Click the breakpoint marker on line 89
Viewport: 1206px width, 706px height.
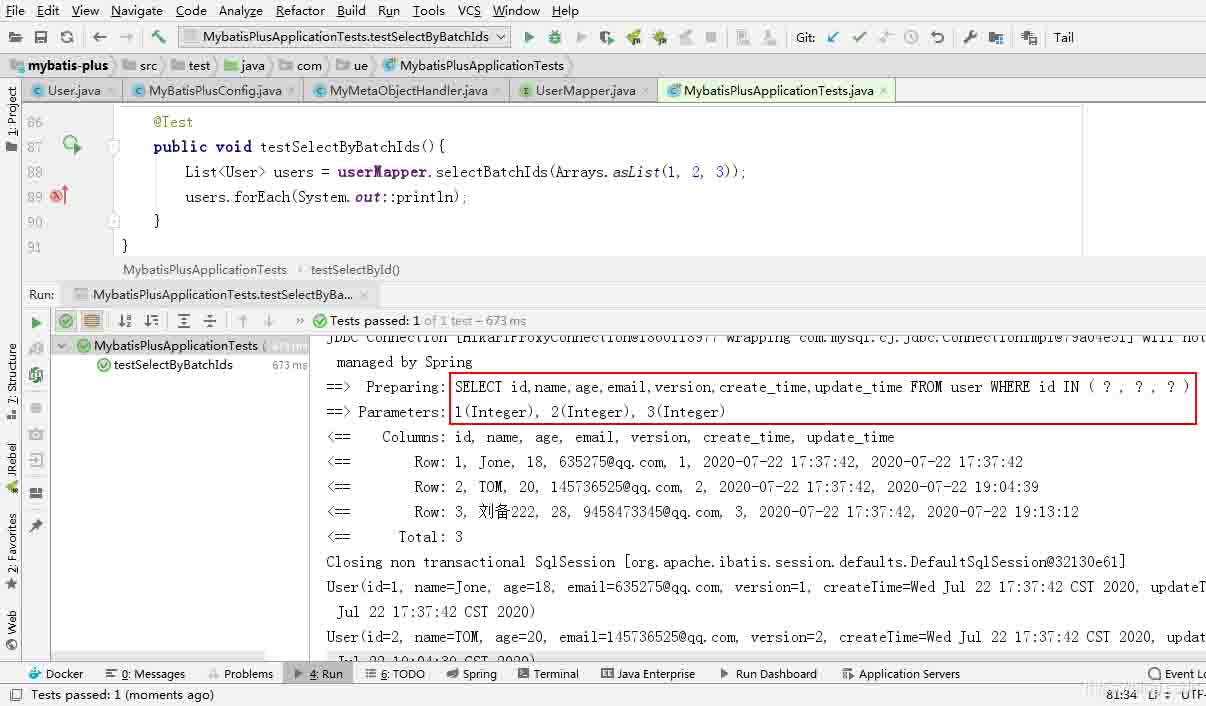59,196
